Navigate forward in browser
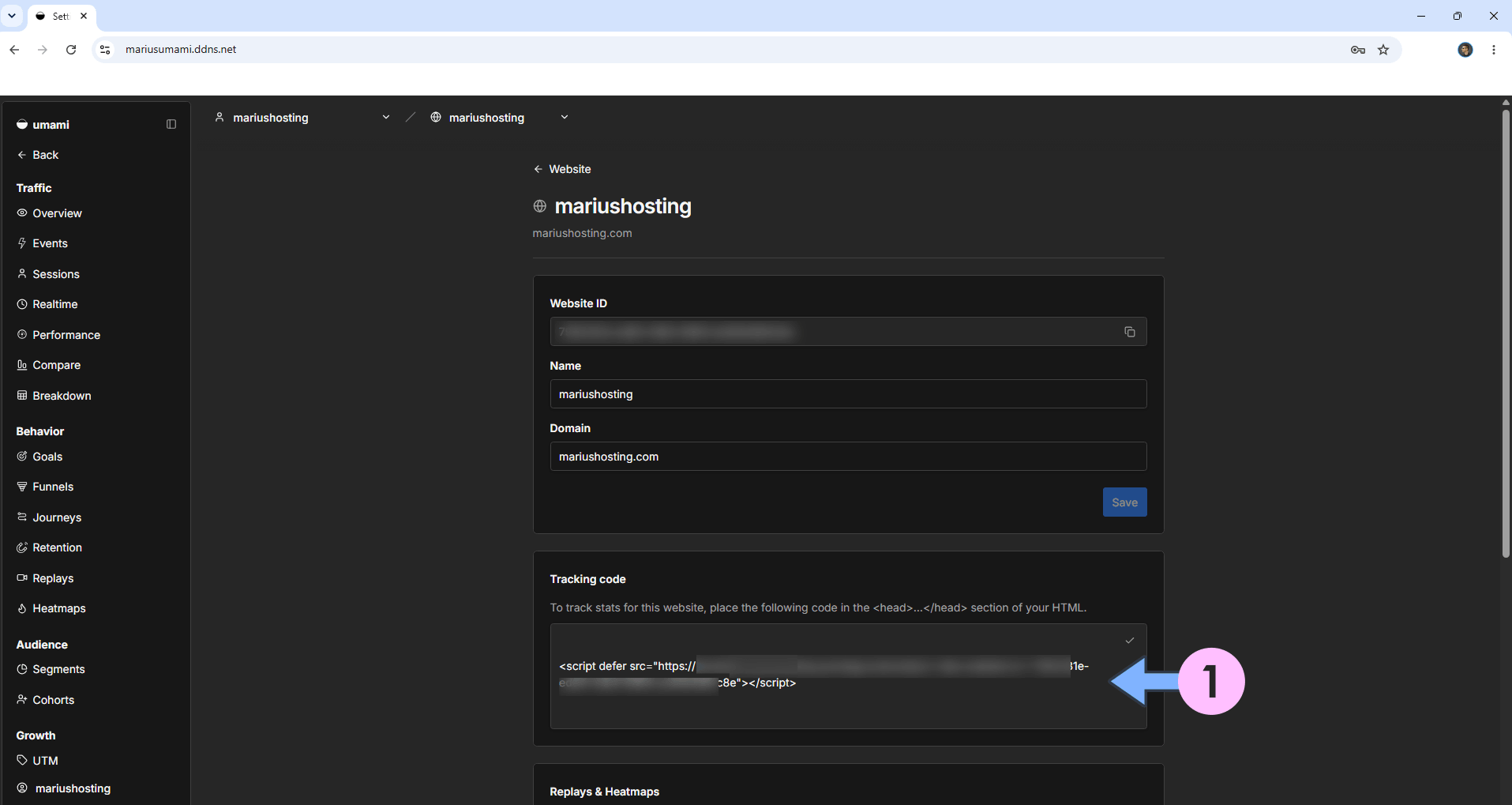Screen dimensions: 1512x805 [43, 50]
